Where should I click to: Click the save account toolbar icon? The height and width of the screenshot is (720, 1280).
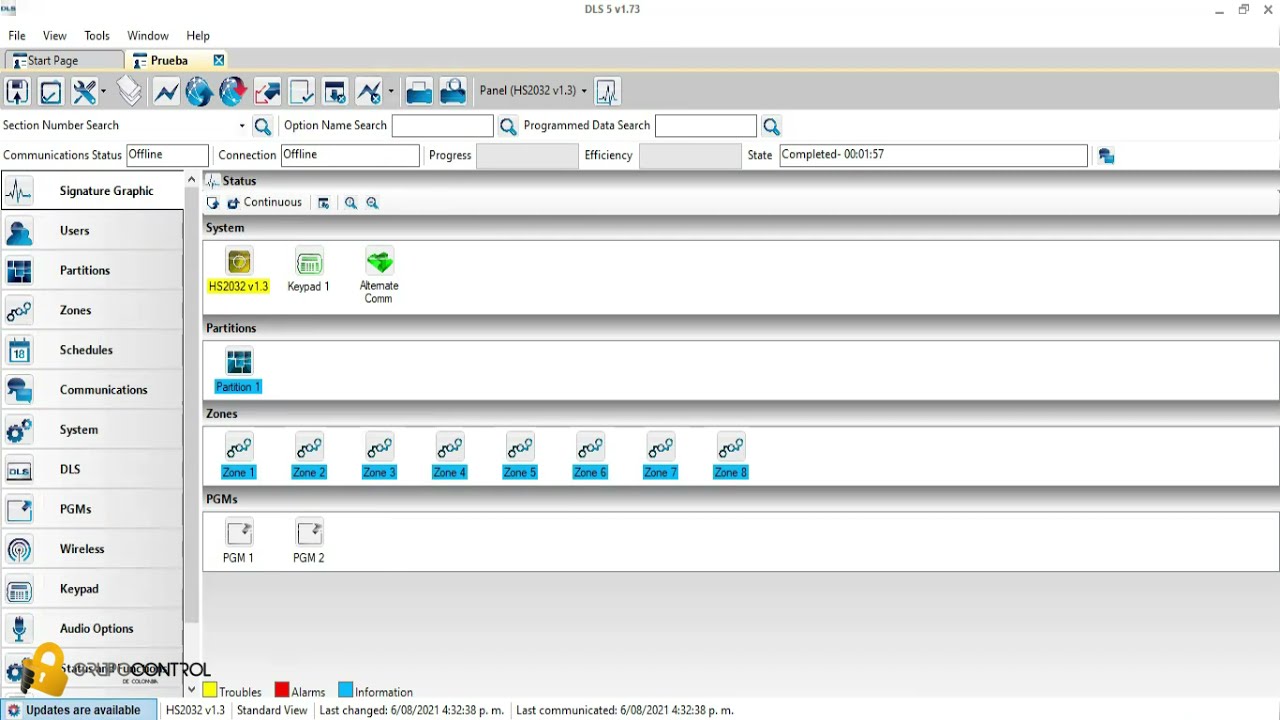[x=17, y=92]
